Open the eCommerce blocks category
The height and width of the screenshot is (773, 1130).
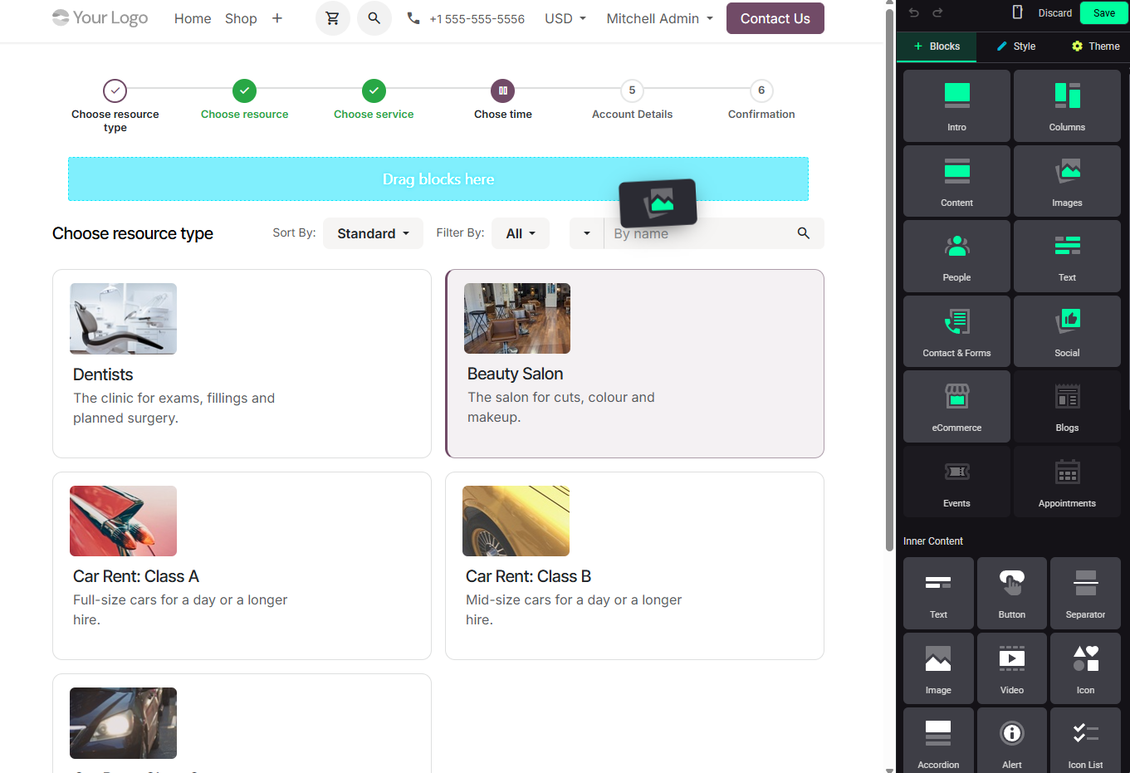point(956,406)
